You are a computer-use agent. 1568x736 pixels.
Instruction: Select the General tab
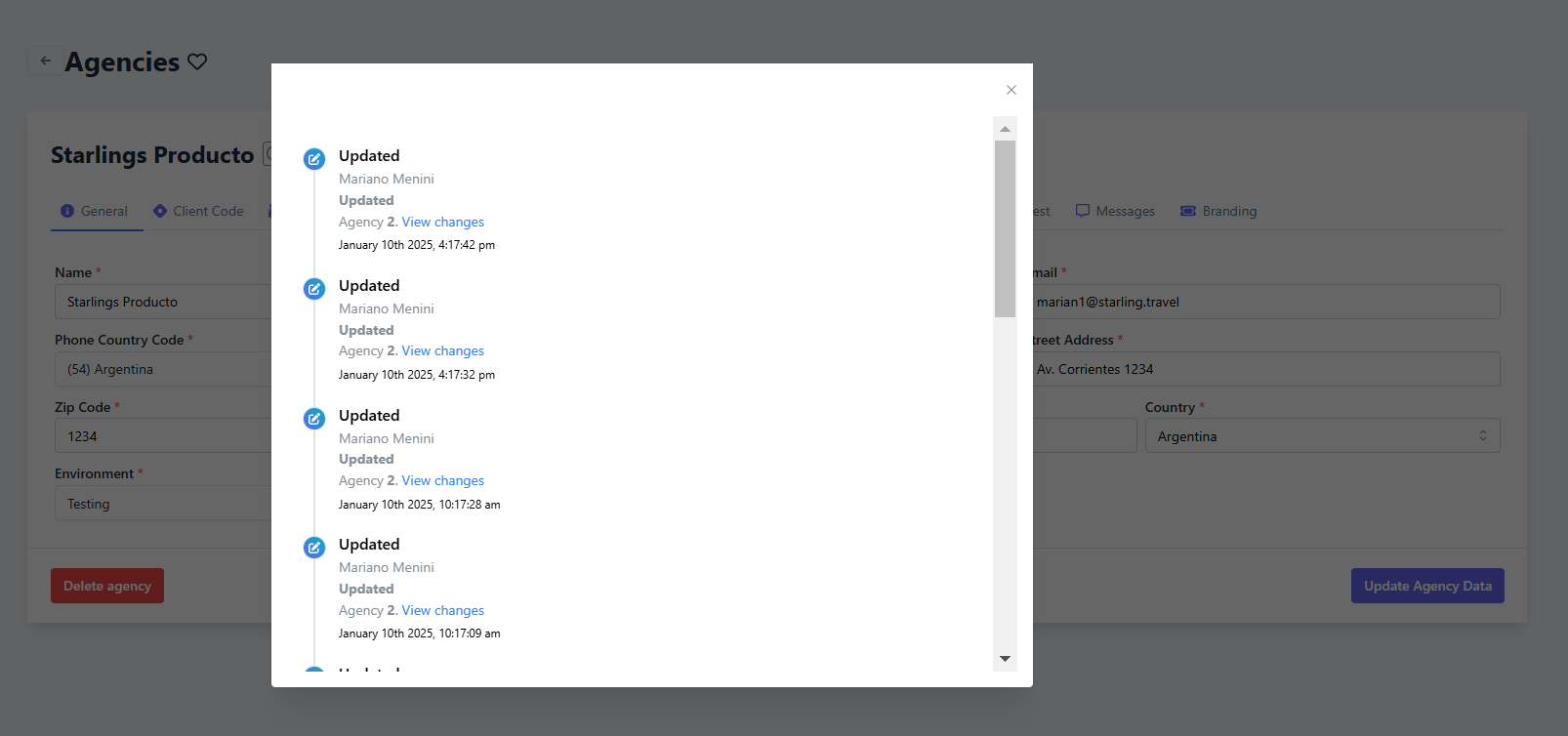coord(95,211)
